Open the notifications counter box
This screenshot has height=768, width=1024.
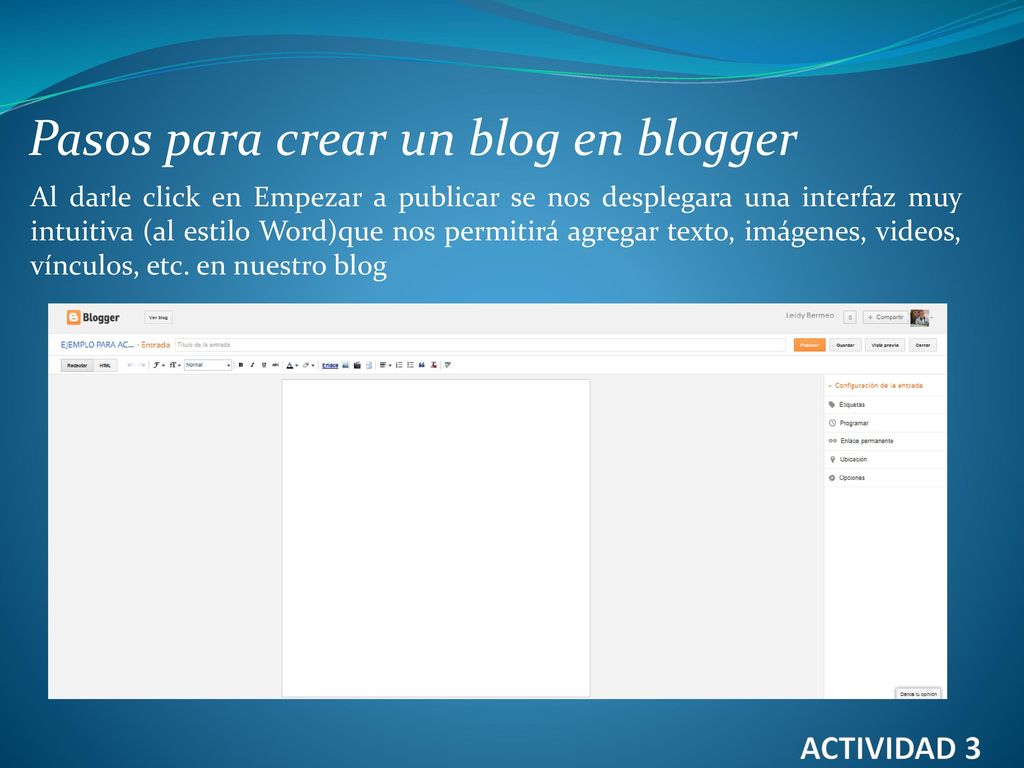850,317
